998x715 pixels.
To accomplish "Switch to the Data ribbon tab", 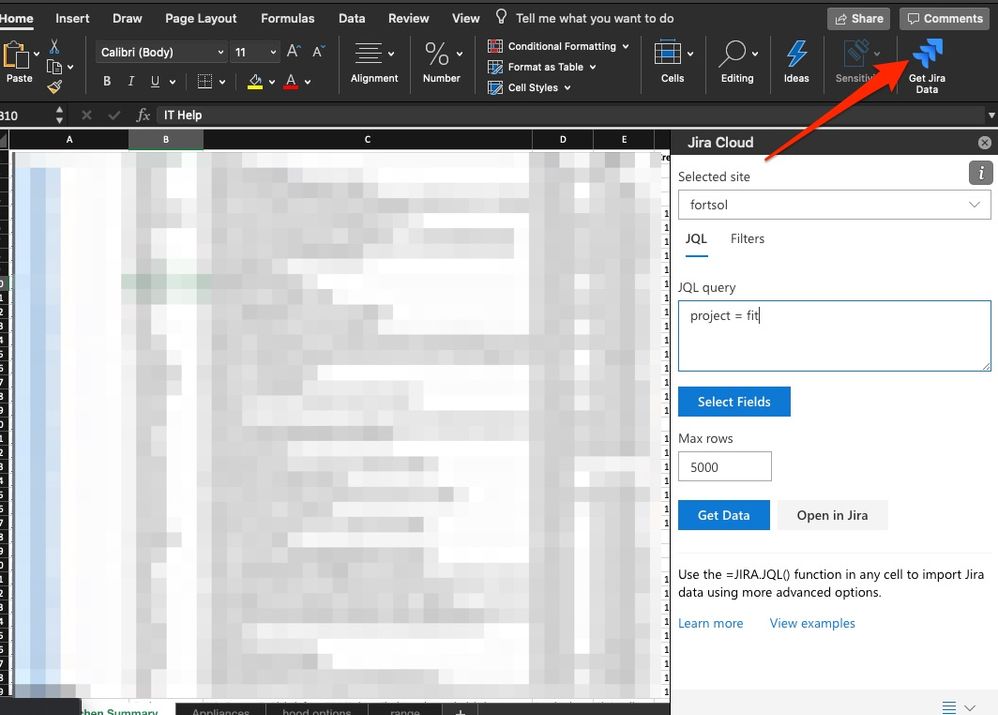I will [x=352, y=18].
